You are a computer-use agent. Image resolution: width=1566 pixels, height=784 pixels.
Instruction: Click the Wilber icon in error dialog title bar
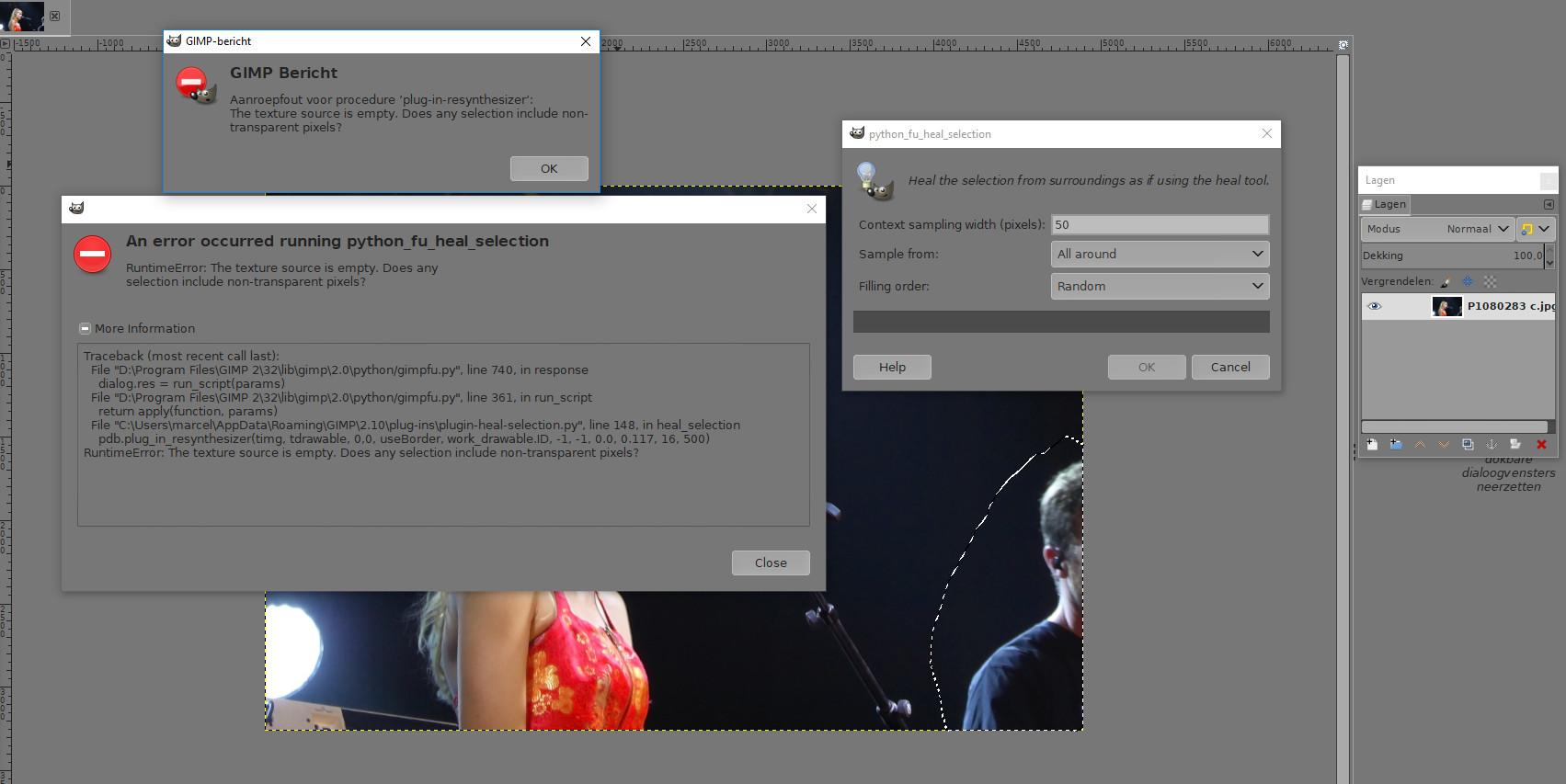pyautogui.click(x=76, y=208)
